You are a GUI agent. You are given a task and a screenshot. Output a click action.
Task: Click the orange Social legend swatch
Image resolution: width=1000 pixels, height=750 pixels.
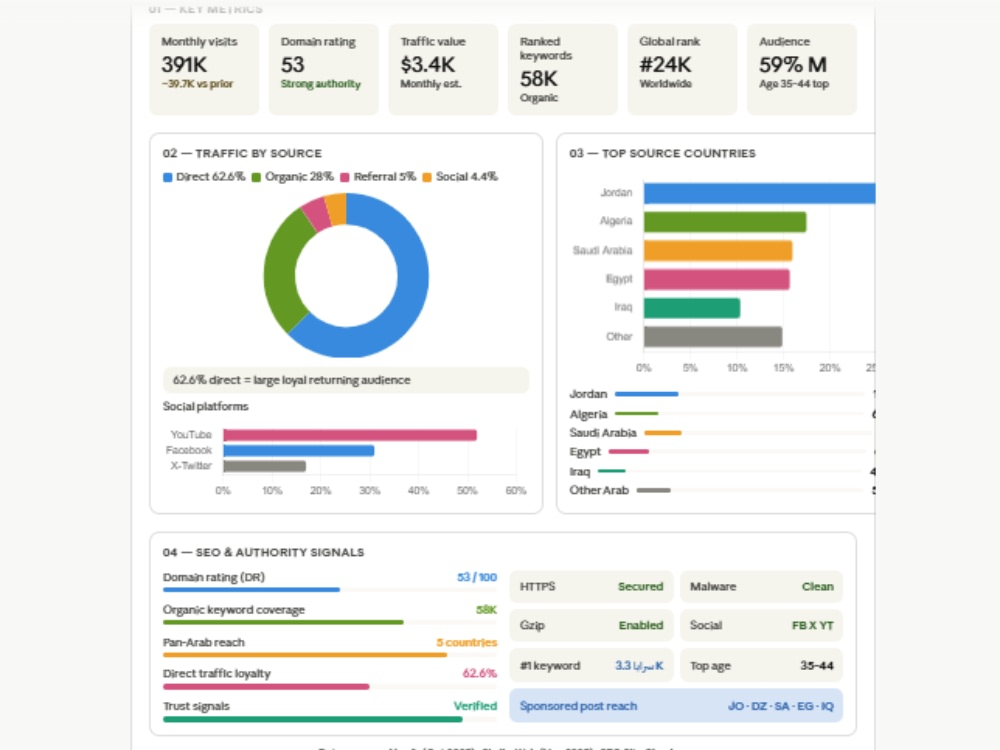click(x=427, y=177)
